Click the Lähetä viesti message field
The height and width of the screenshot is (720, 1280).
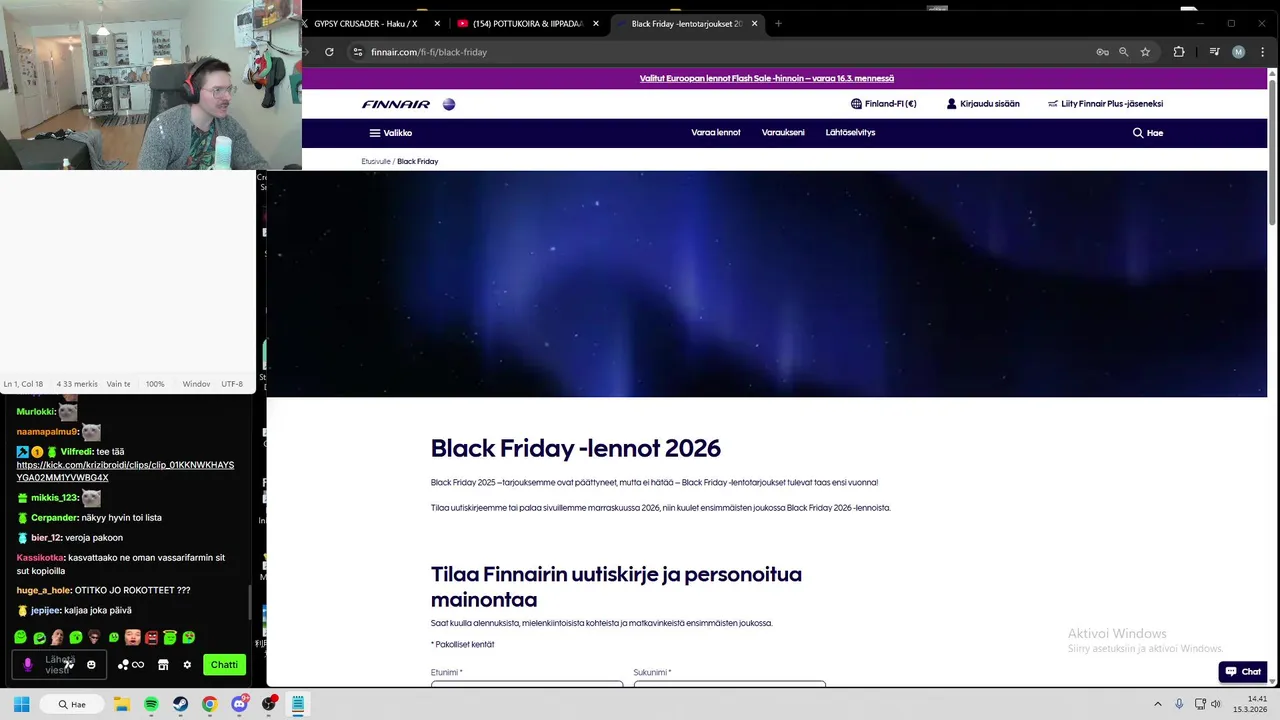point(60,664)
